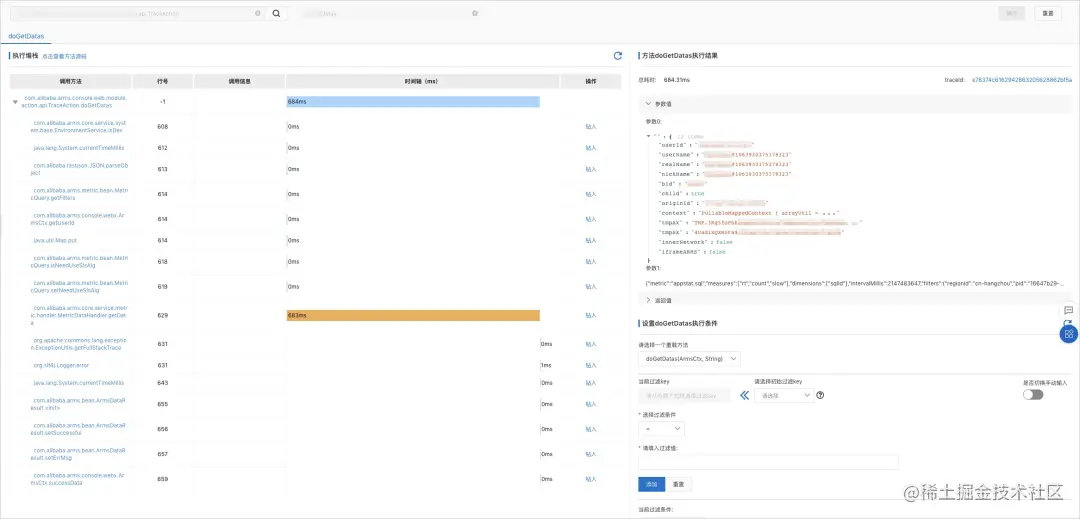Clear the TraceAction class input field
This screenshot has width=1080, height=519.
tap(258, 13)
